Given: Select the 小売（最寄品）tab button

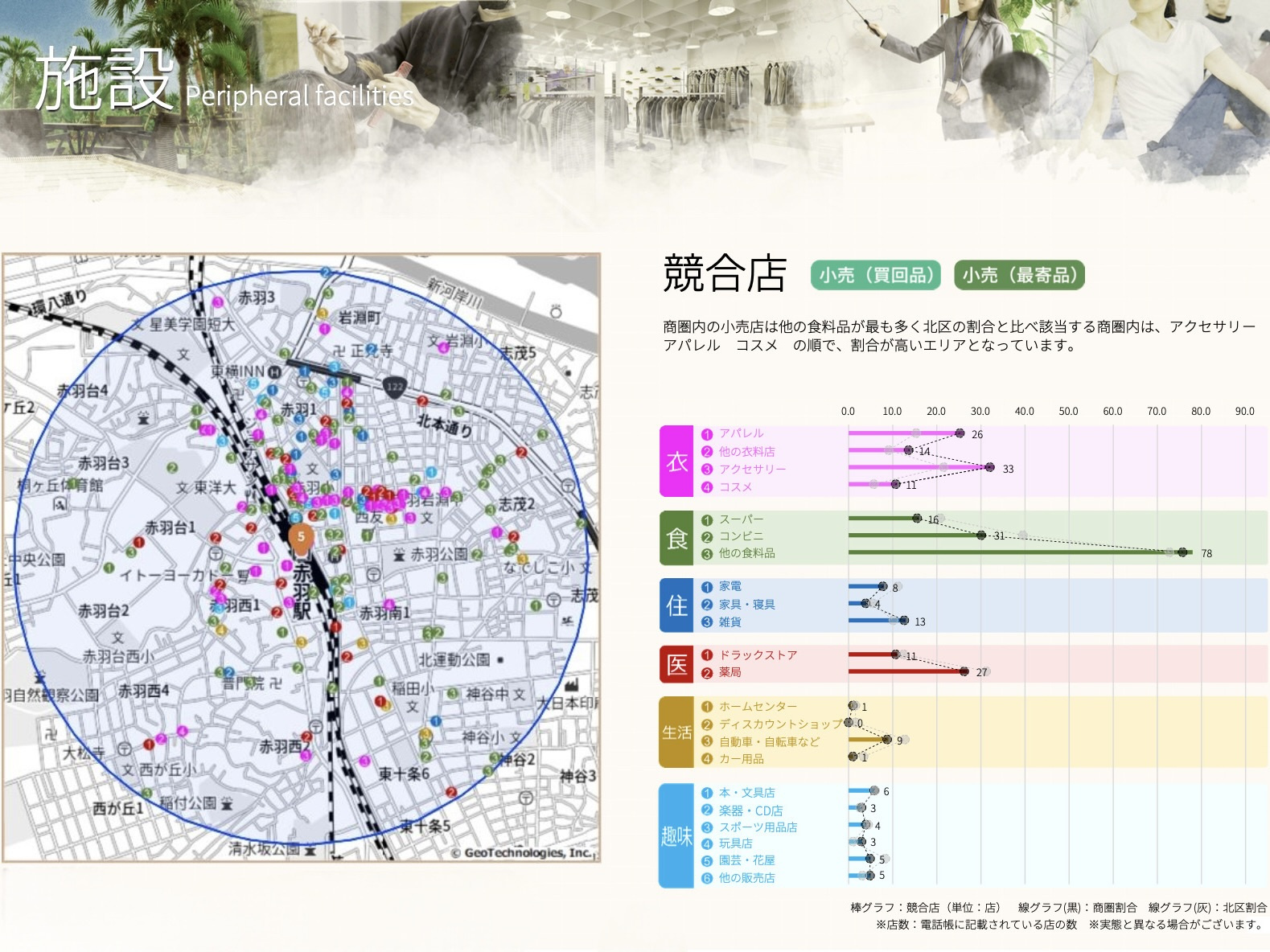Looking at the screenshot, I should pos(1019,275).
